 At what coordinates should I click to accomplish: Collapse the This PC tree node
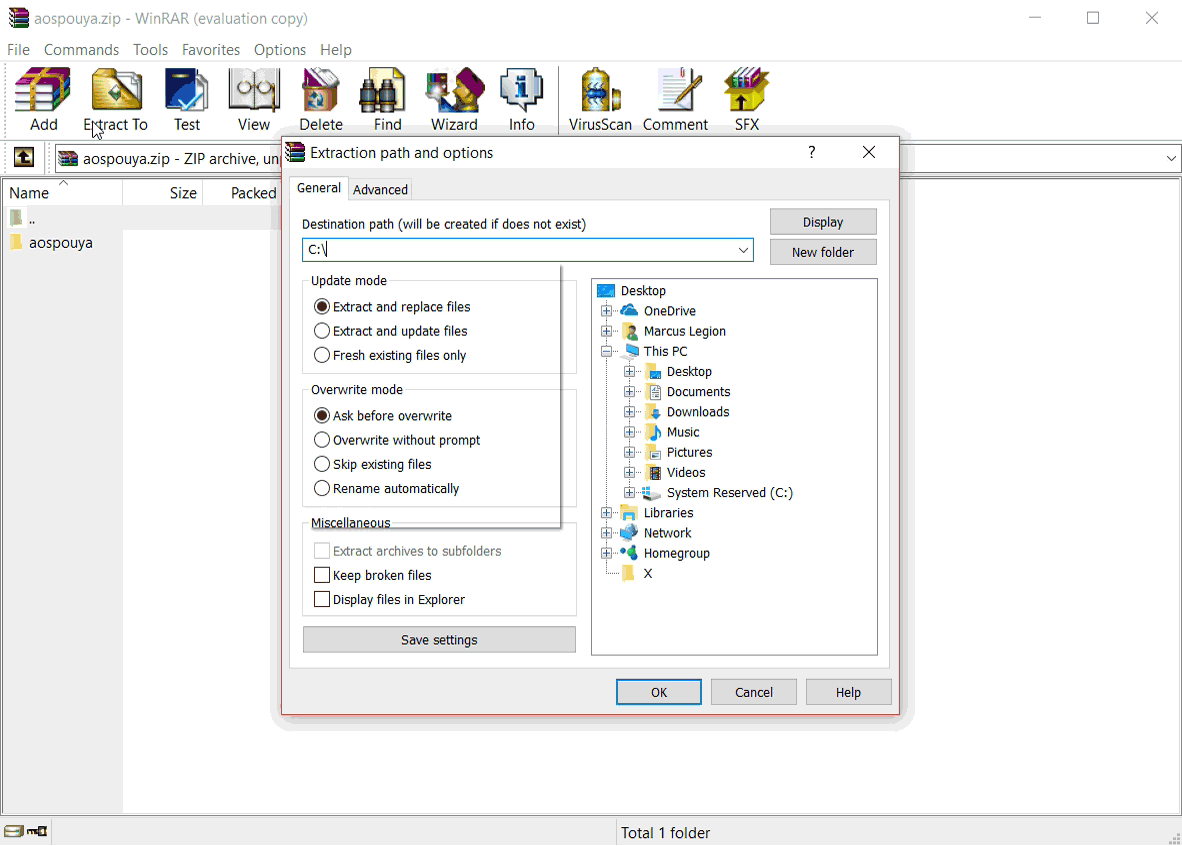click(x=606, y=351)
